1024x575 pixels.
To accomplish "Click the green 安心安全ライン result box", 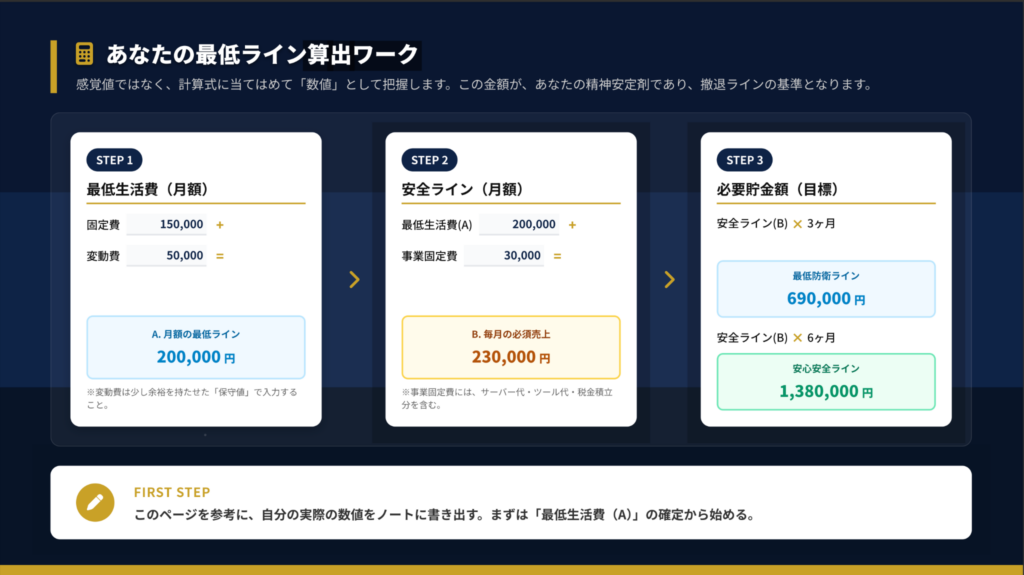I will coord(826,381).
